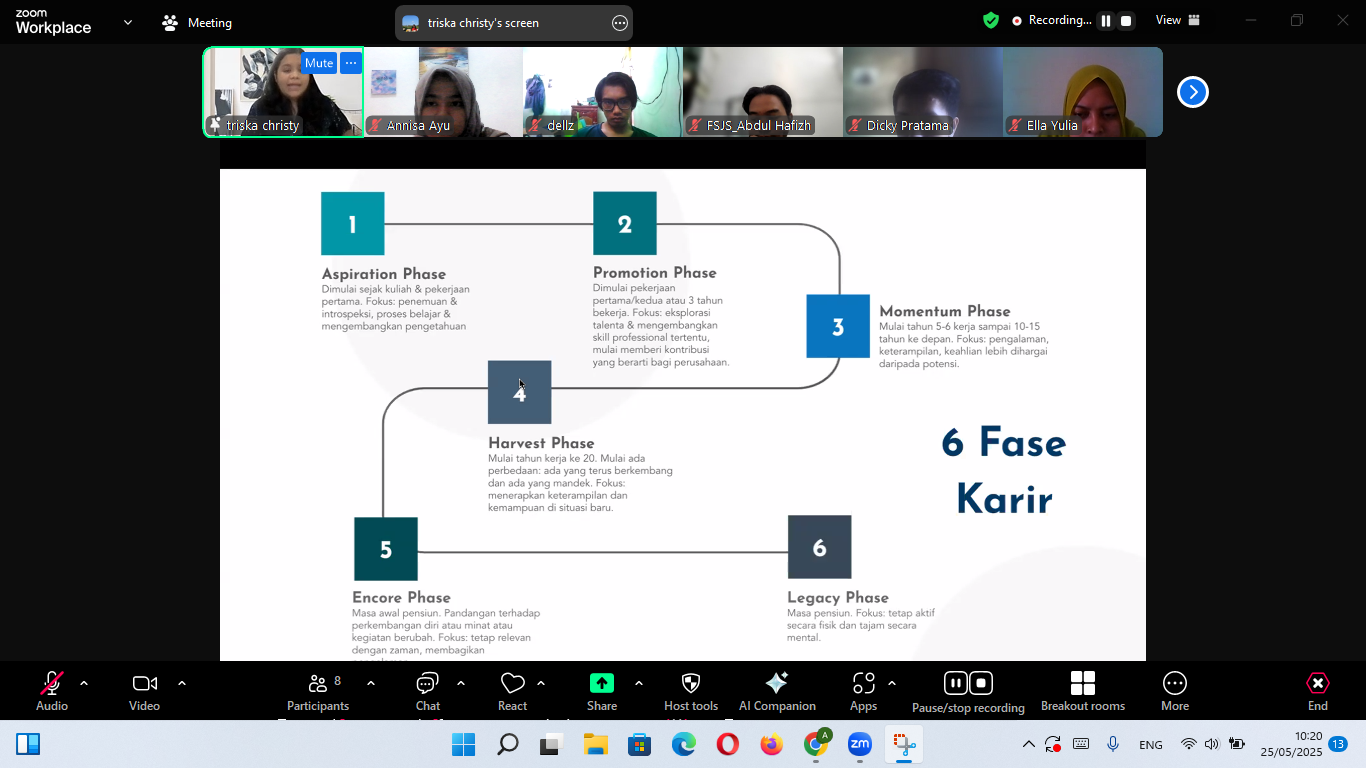Open Snipping Tool in taskbar
1366x768 pixels.
click(904, 744)
